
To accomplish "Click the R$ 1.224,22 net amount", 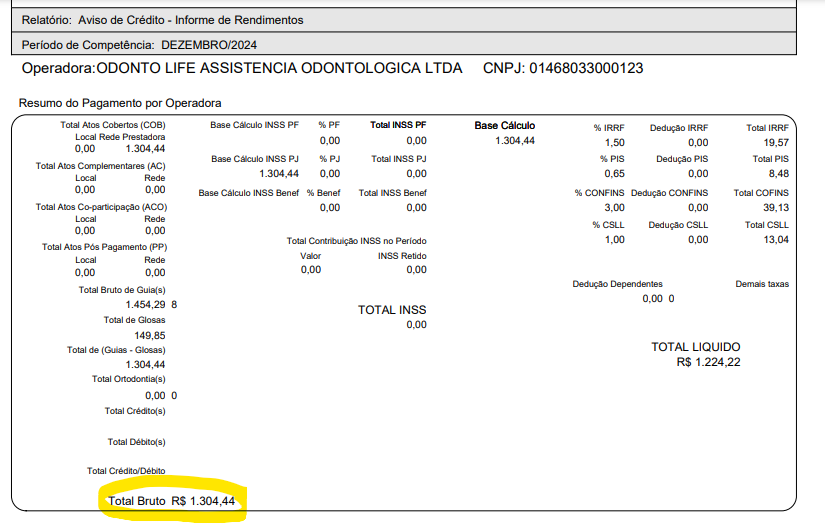I will (708, 362).
